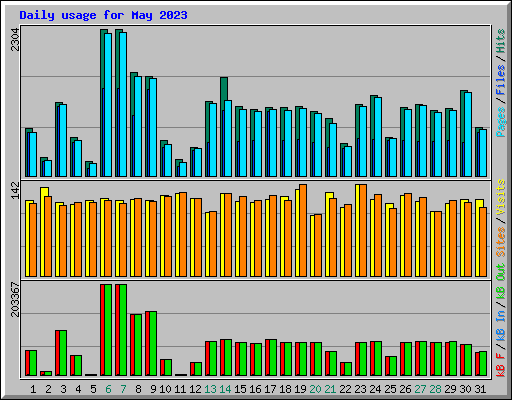The height and width of the screenshot is (400, 512).
Task: Click green weekend day label 28
Action: [x=435, y=389]
